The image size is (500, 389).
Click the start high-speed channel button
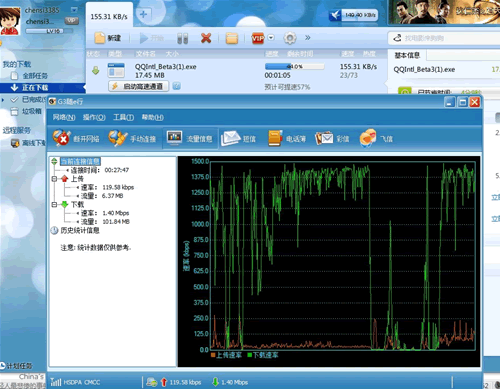coord(139,86)
